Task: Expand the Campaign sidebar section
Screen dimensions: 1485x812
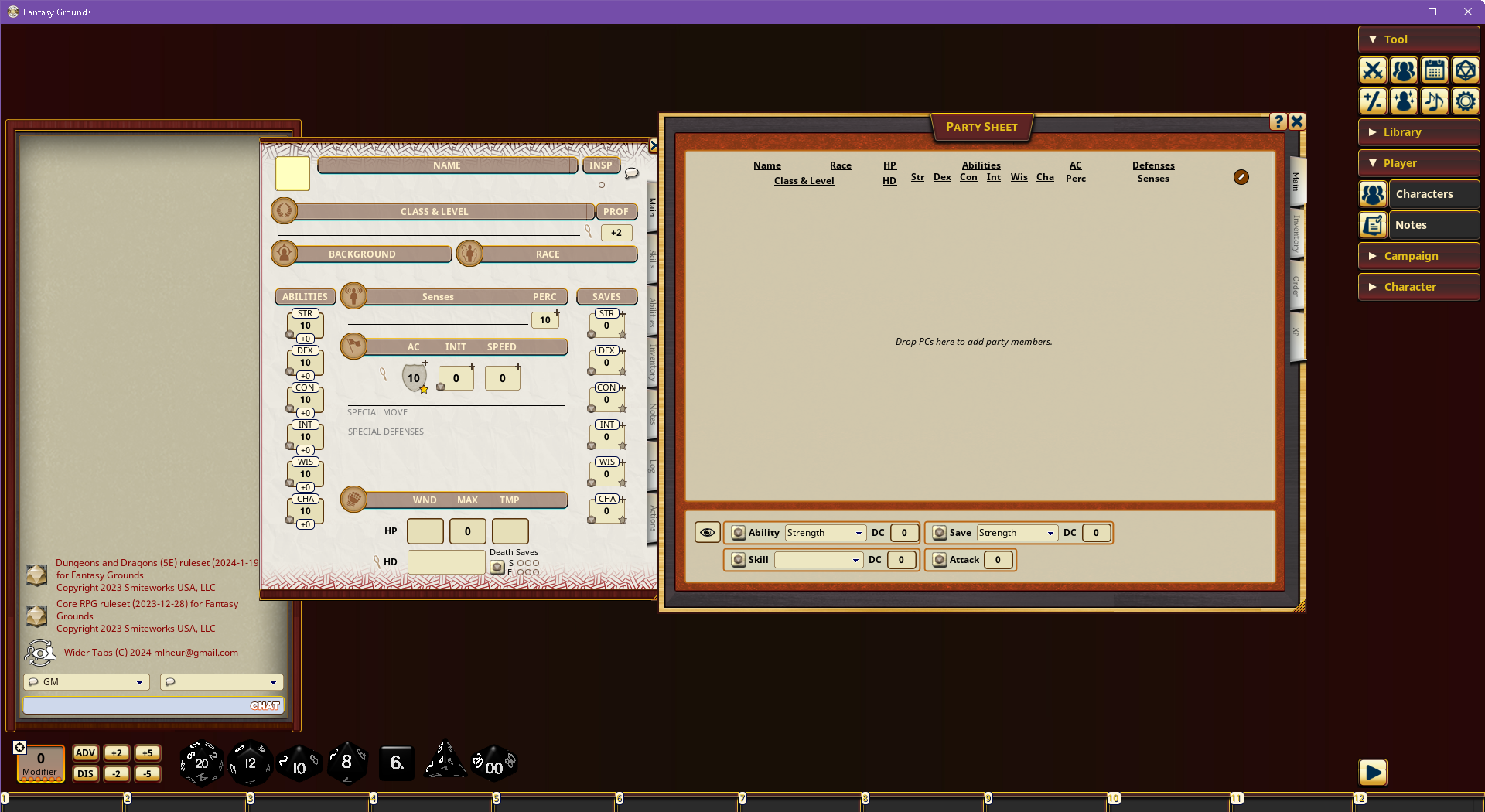Action: click(1418, 256)
